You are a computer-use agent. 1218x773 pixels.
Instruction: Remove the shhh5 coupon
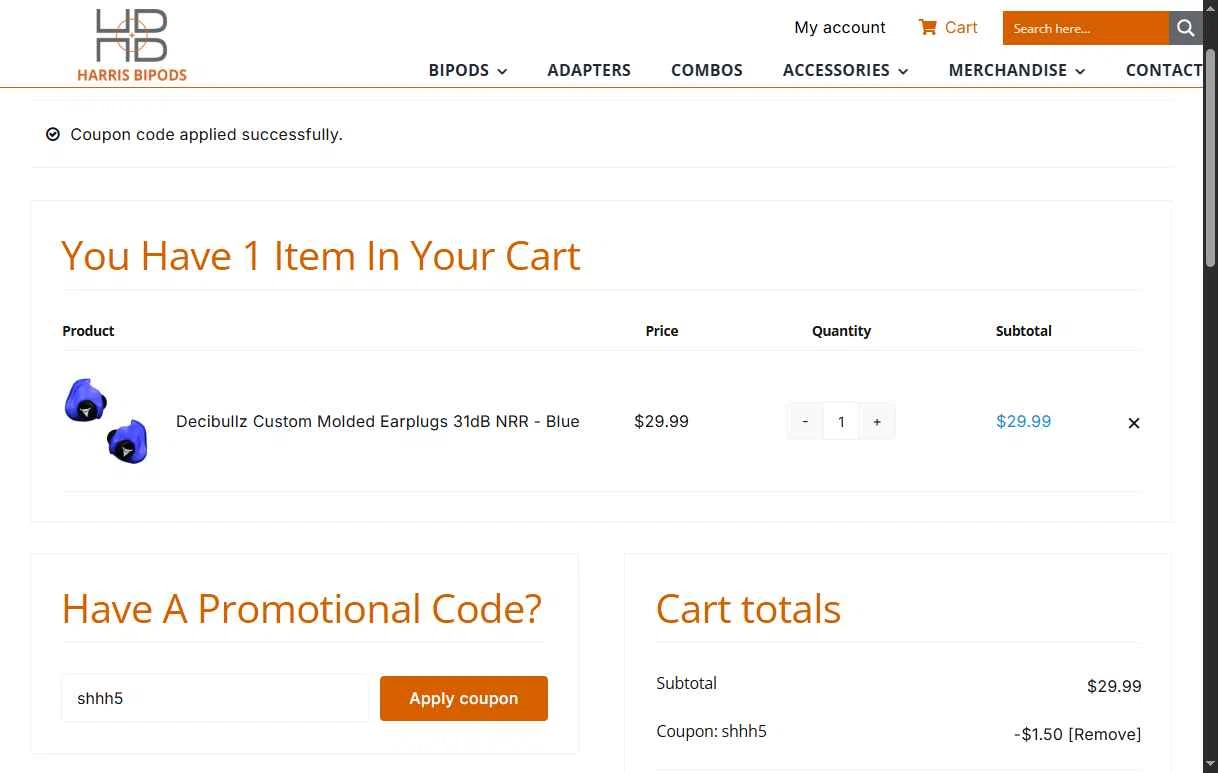[1104, 734]
